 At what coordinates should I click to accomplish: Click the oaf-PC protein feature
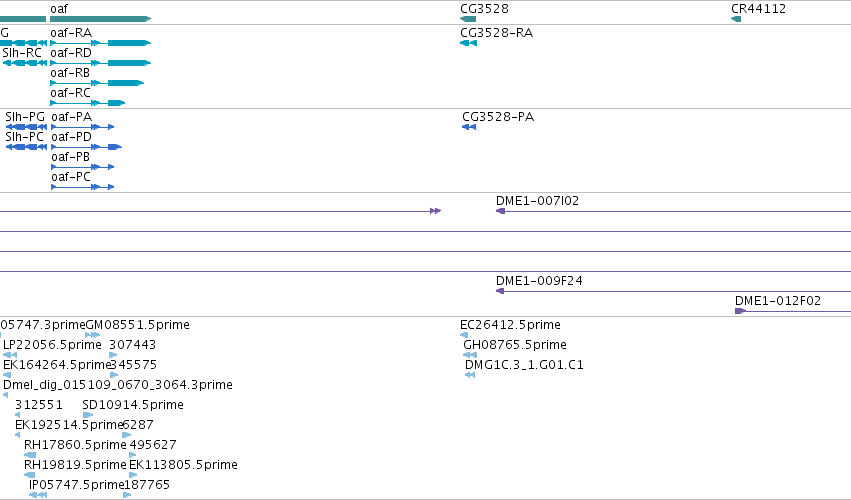pyautogui.click(x=82, y=187)
